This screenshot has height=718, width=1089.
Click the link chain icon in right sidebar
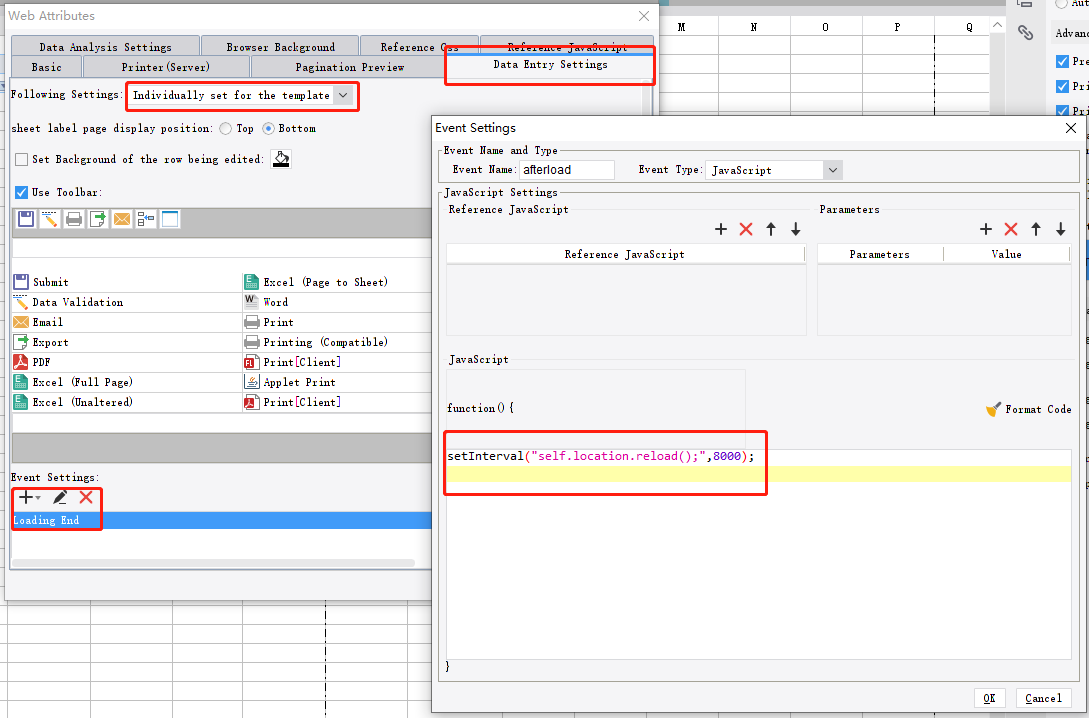click(1025, 32)
